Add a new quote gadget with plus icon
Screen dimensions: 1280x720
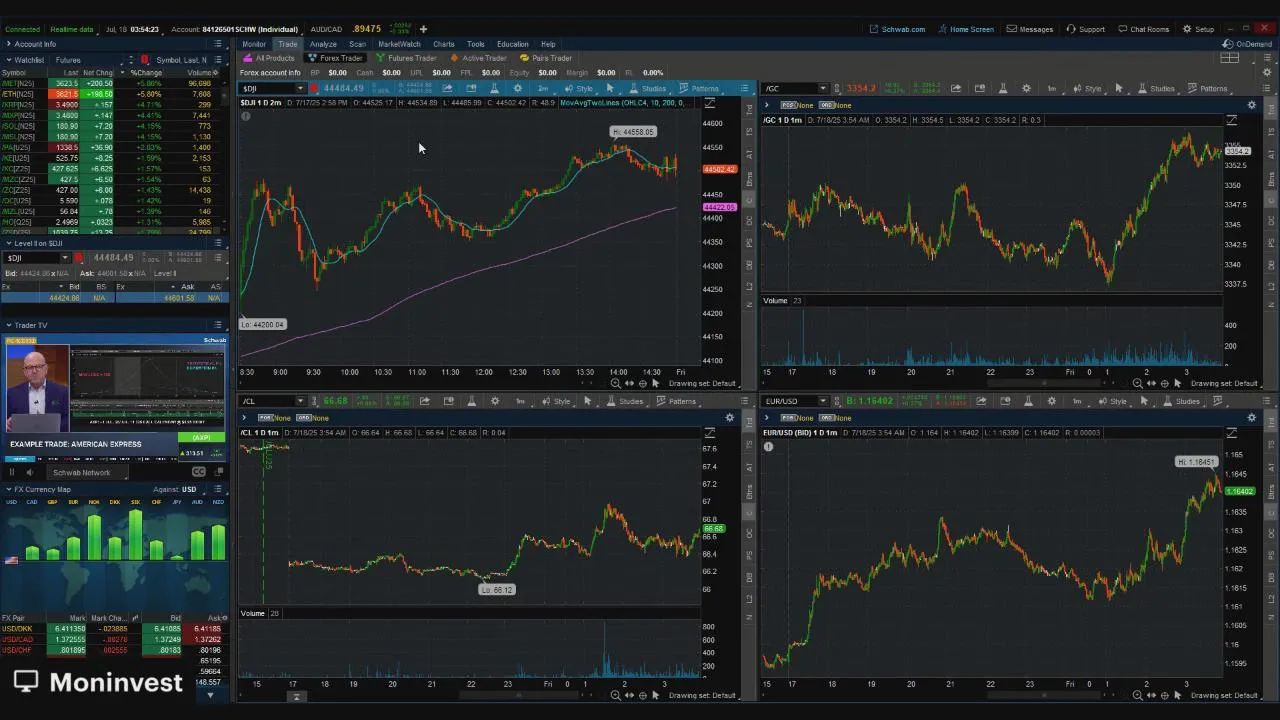423,29
